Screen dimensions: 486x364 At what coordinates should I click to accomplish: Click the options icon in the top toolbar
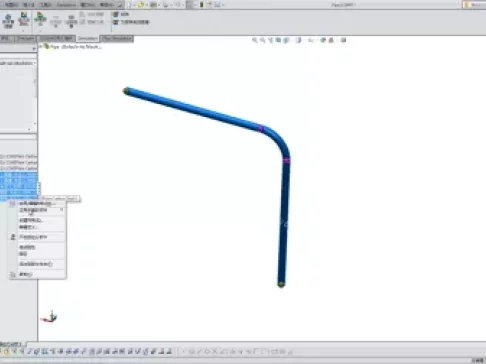click(217, 5)
